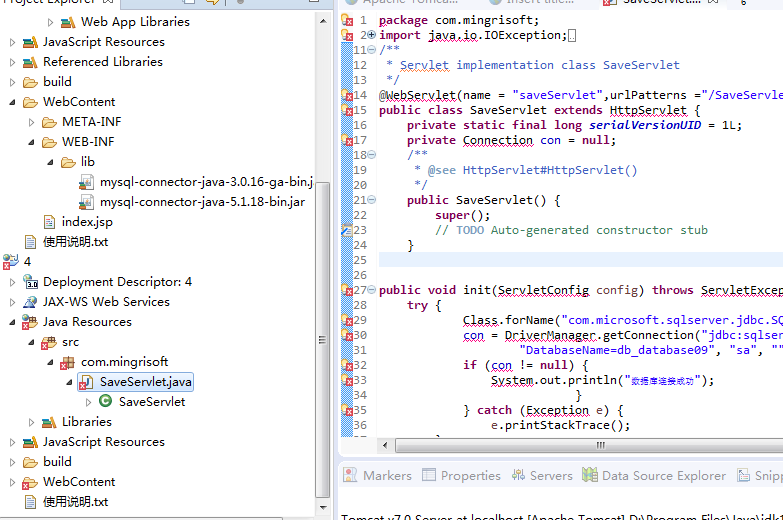Click the Web App Libraries icon

68,22
